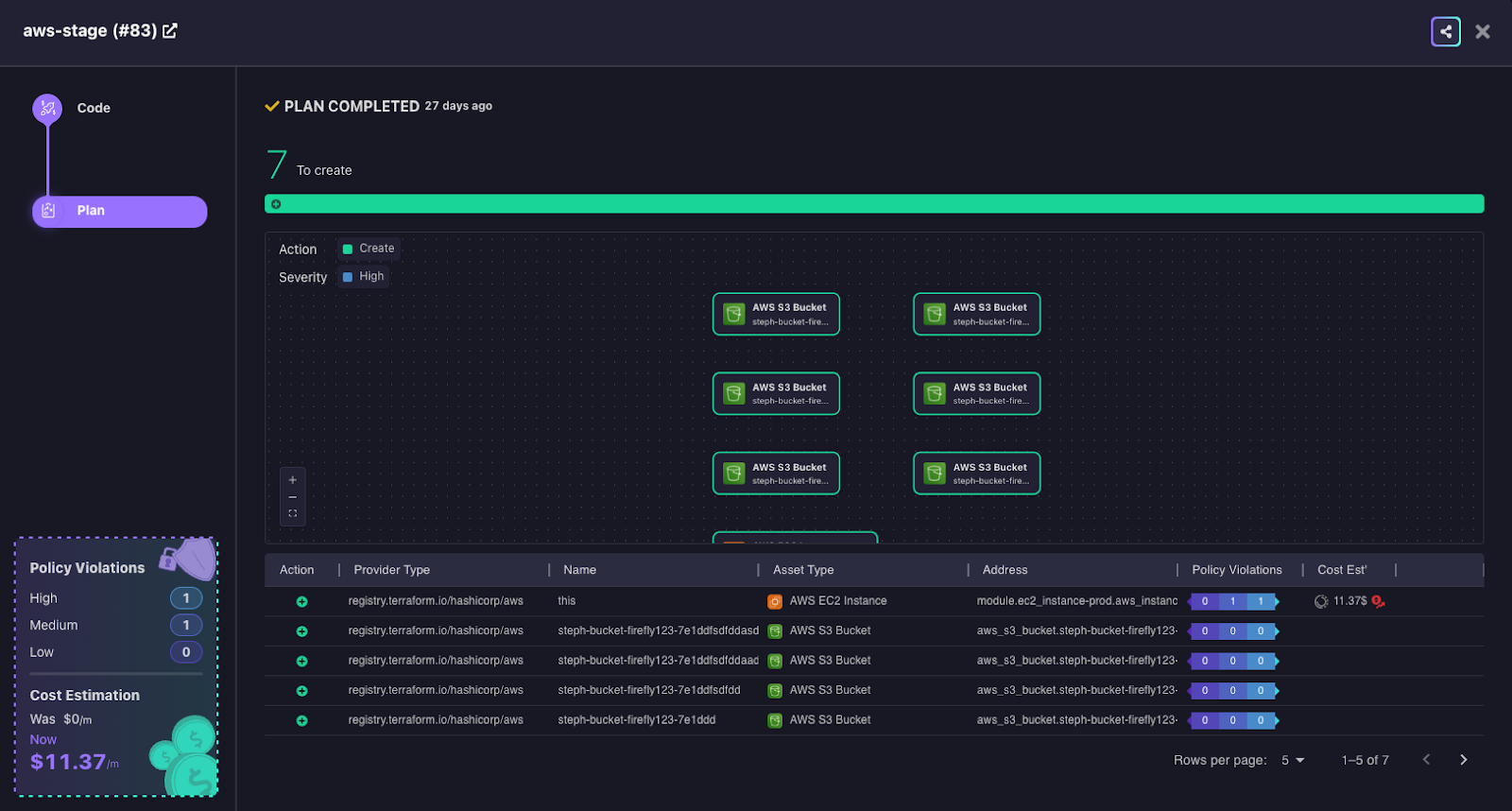The image size is (1512, 811).
Task: Click the Was $0/m cost text
Action: pyautogui.click(x=60, y=719)
